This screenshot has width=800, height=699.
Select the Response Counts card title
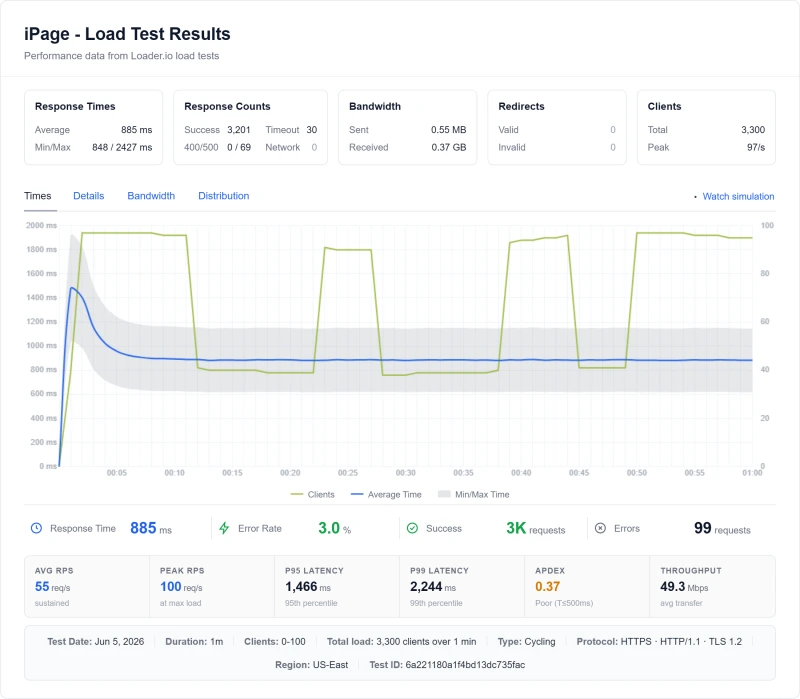[227, 106]
